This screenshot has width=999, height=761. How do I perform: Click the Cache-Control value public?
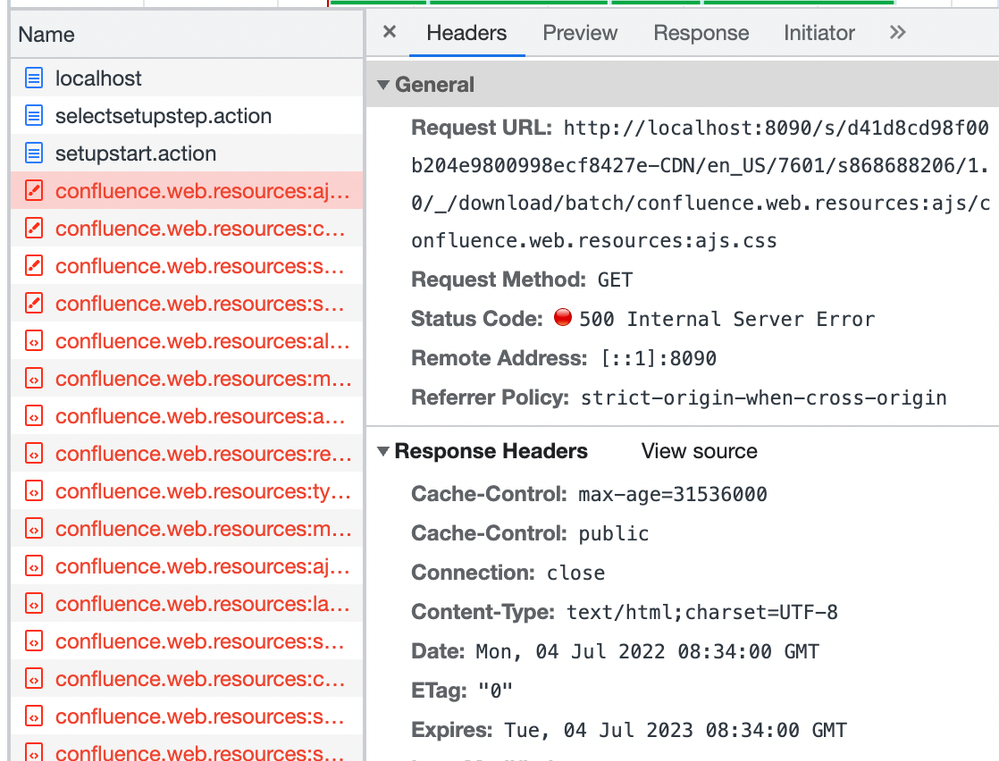(x=614, y=533)
